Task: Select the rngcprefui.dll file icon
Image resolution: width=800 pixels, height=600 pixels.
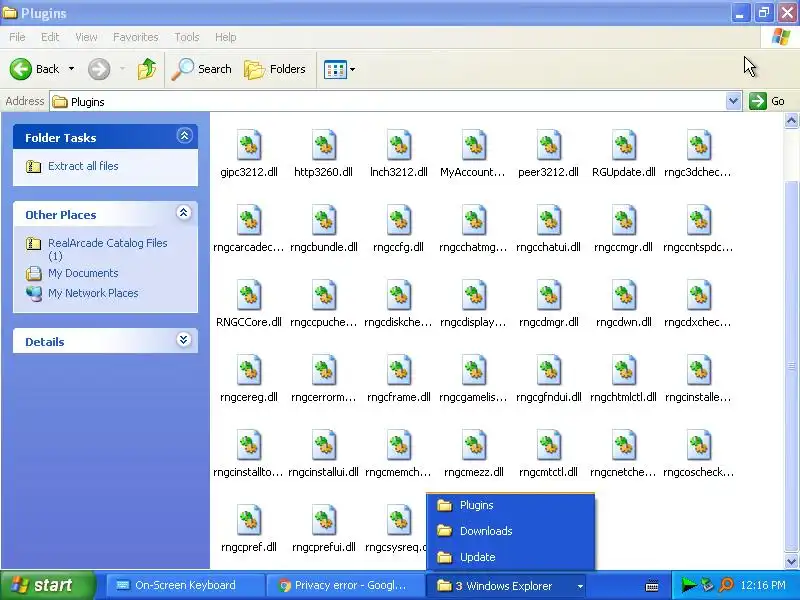Action: [x=324, y=520]
